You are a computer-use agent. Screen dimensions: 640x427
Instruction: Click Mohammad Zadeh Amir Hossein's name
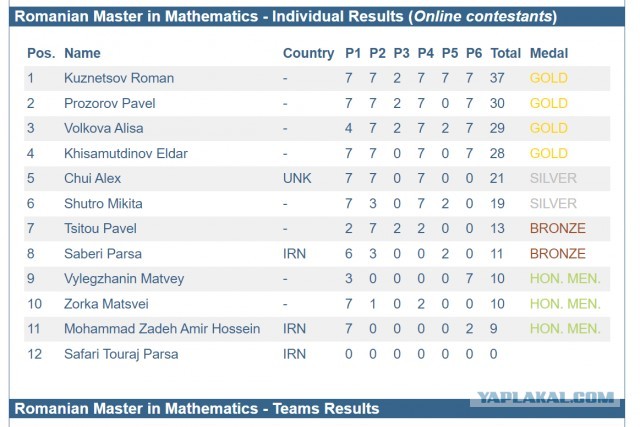coord(162,329)
